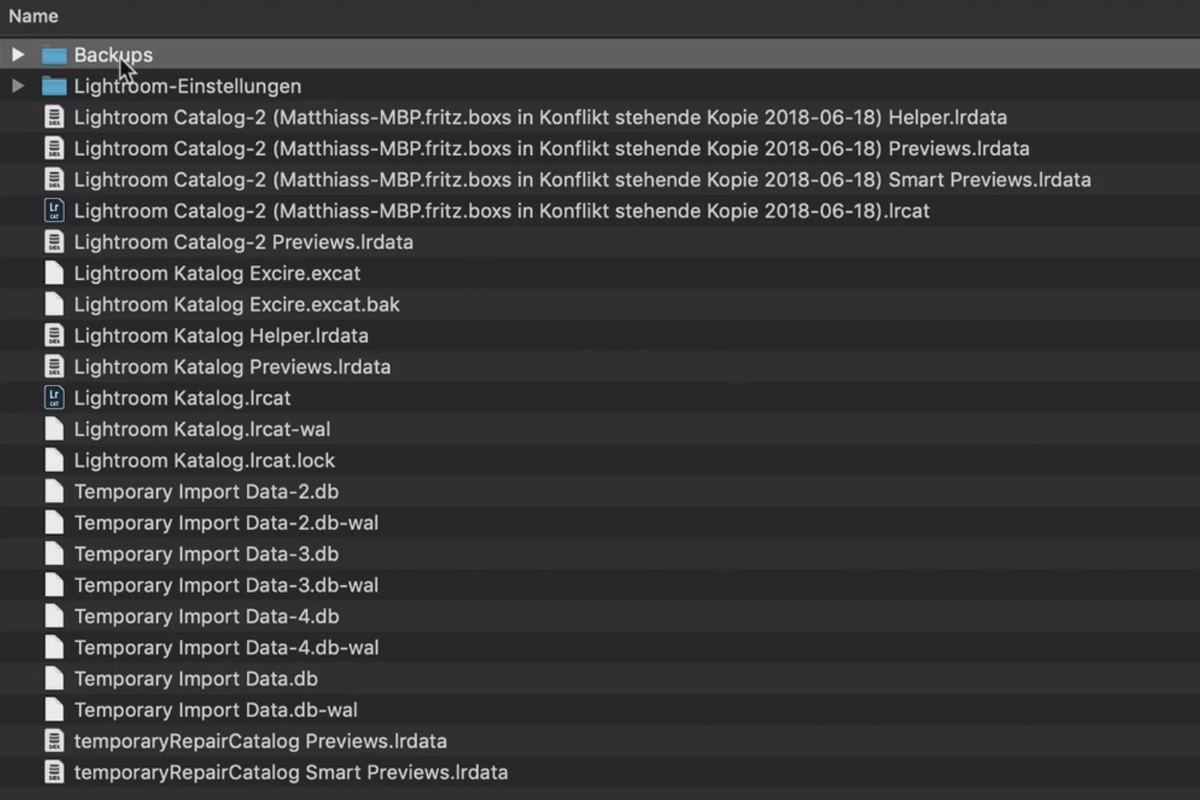The image size is (1200, 800).
Task: Select the Lightroom Katalog.lrcat name
Action: click(182, 398)
